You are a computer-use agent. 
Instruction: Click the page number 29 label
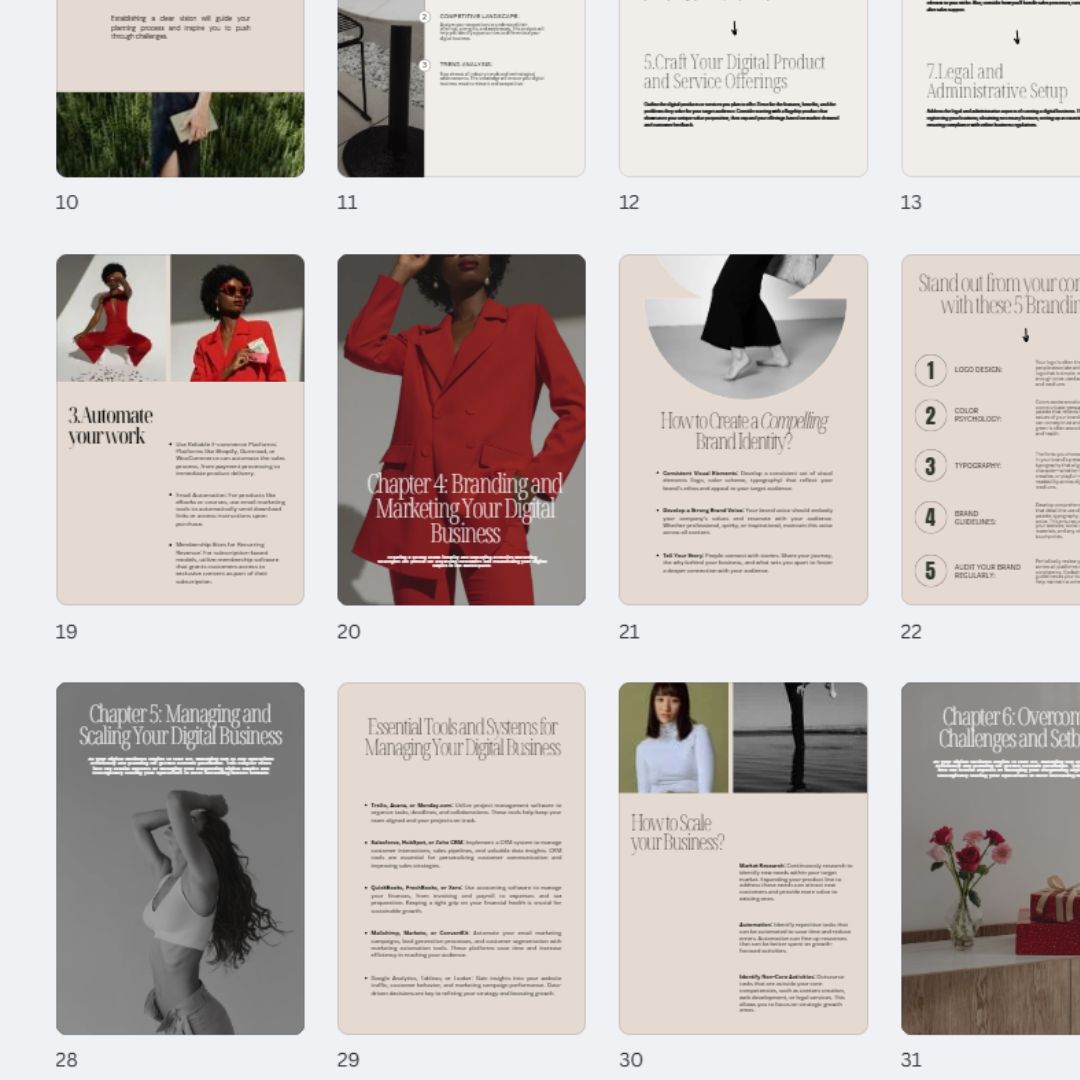(x=348, y=1059)
